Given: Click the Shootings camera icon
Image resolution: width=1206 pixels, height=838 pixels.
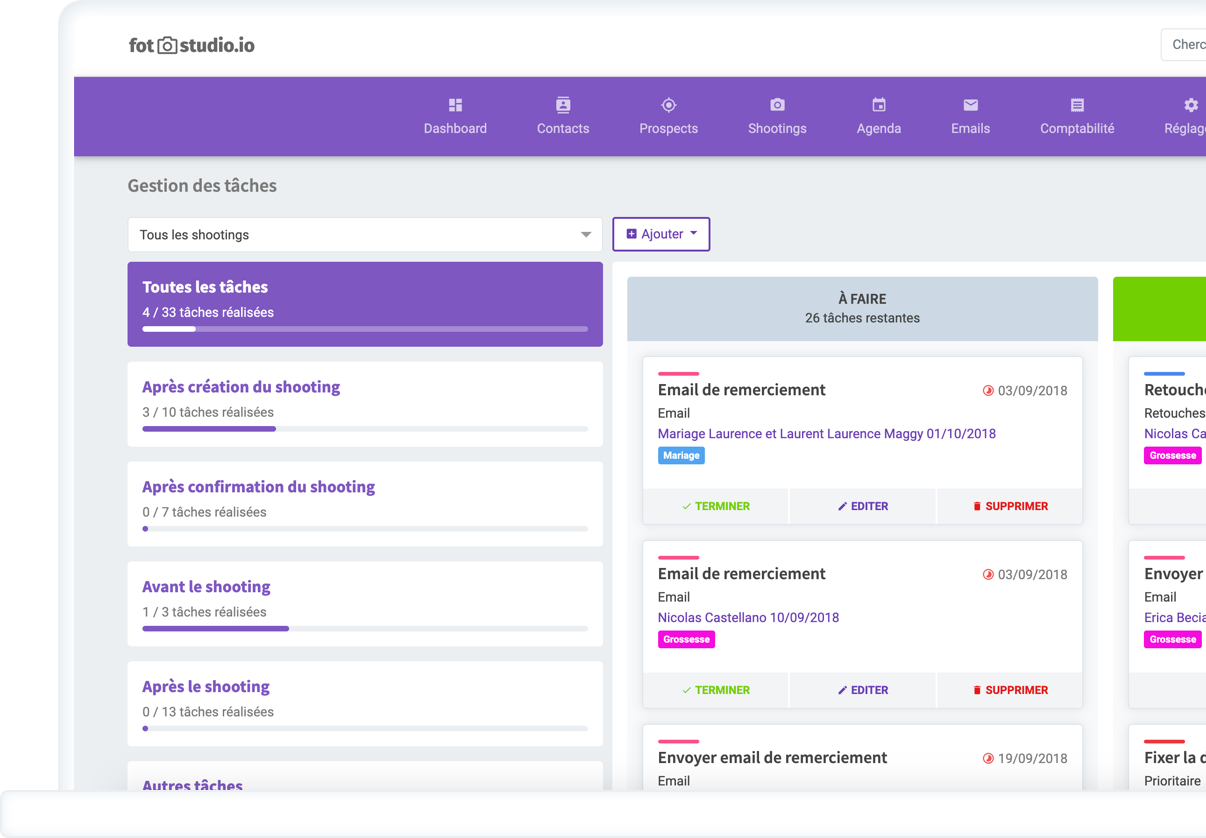Looking at the screenshot, I should [x=777, y=105].
